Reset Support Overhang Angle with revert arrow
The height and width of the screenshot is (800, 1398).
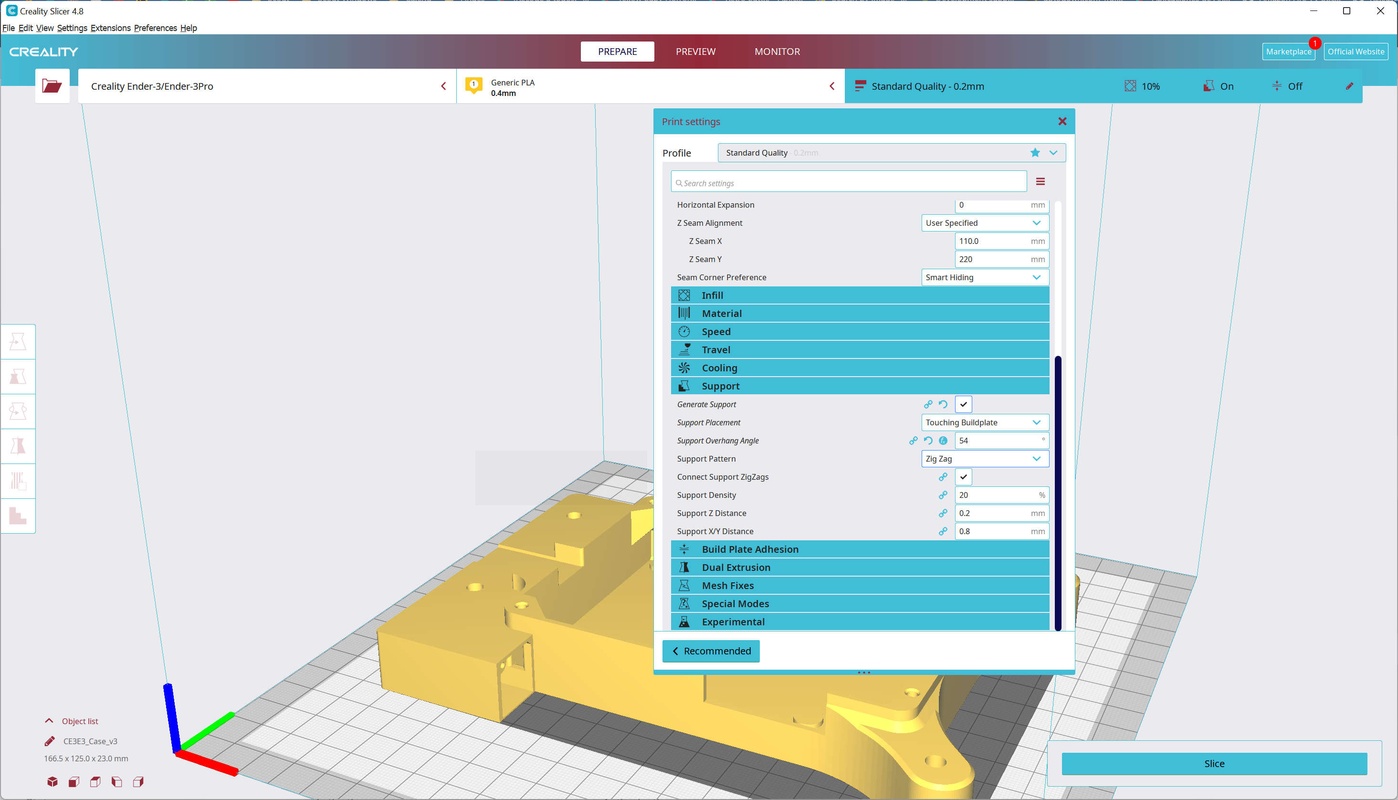928,441
